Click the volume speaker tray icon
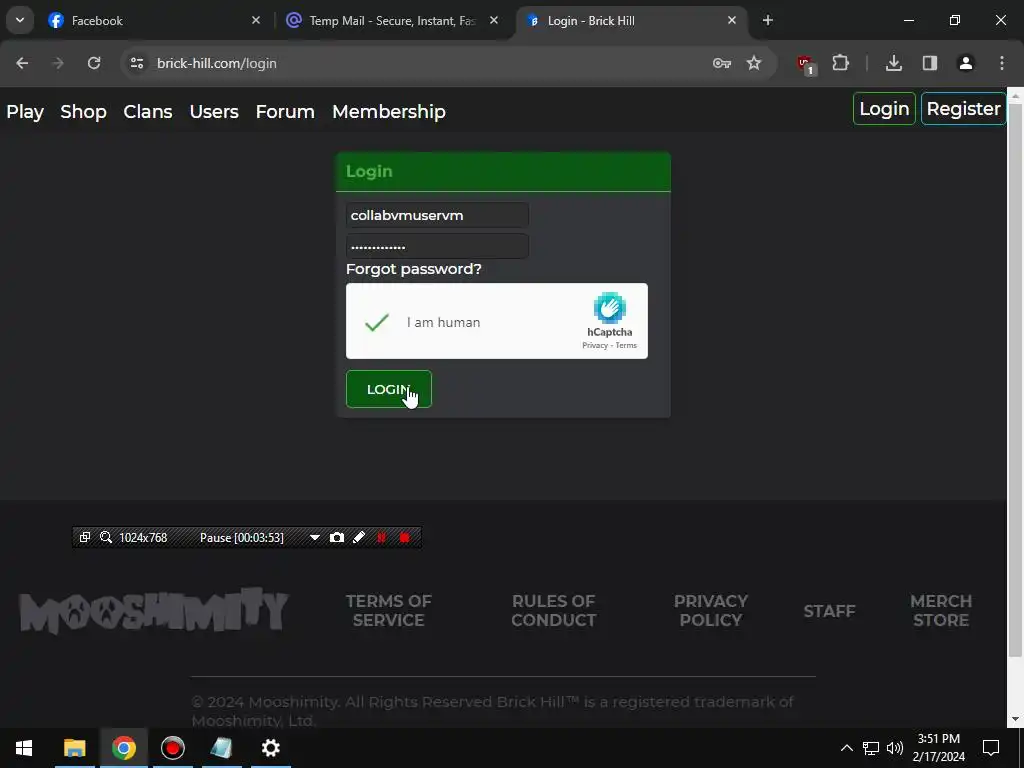This screenshot has height=768, width=1024. pyautogui.click(x=895, y=748)
